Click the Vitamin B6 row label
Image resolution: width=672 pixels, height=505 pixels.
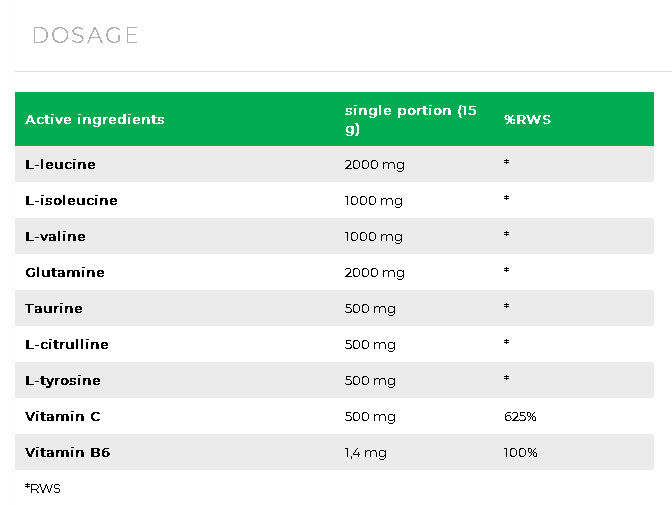click(x=67, y=452)
